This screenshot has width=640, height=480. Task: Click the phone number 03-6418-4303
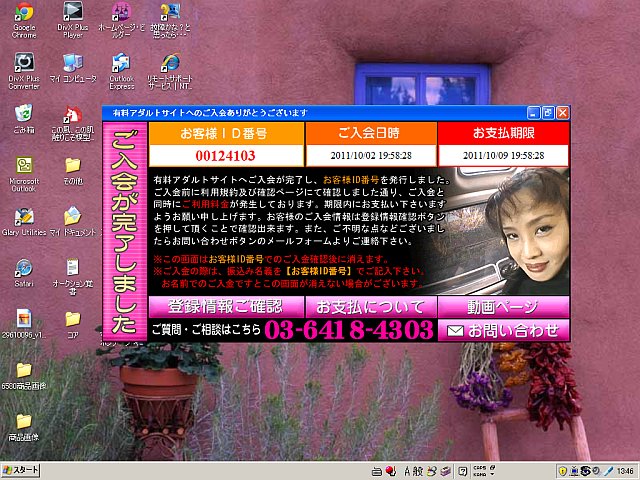349,330
